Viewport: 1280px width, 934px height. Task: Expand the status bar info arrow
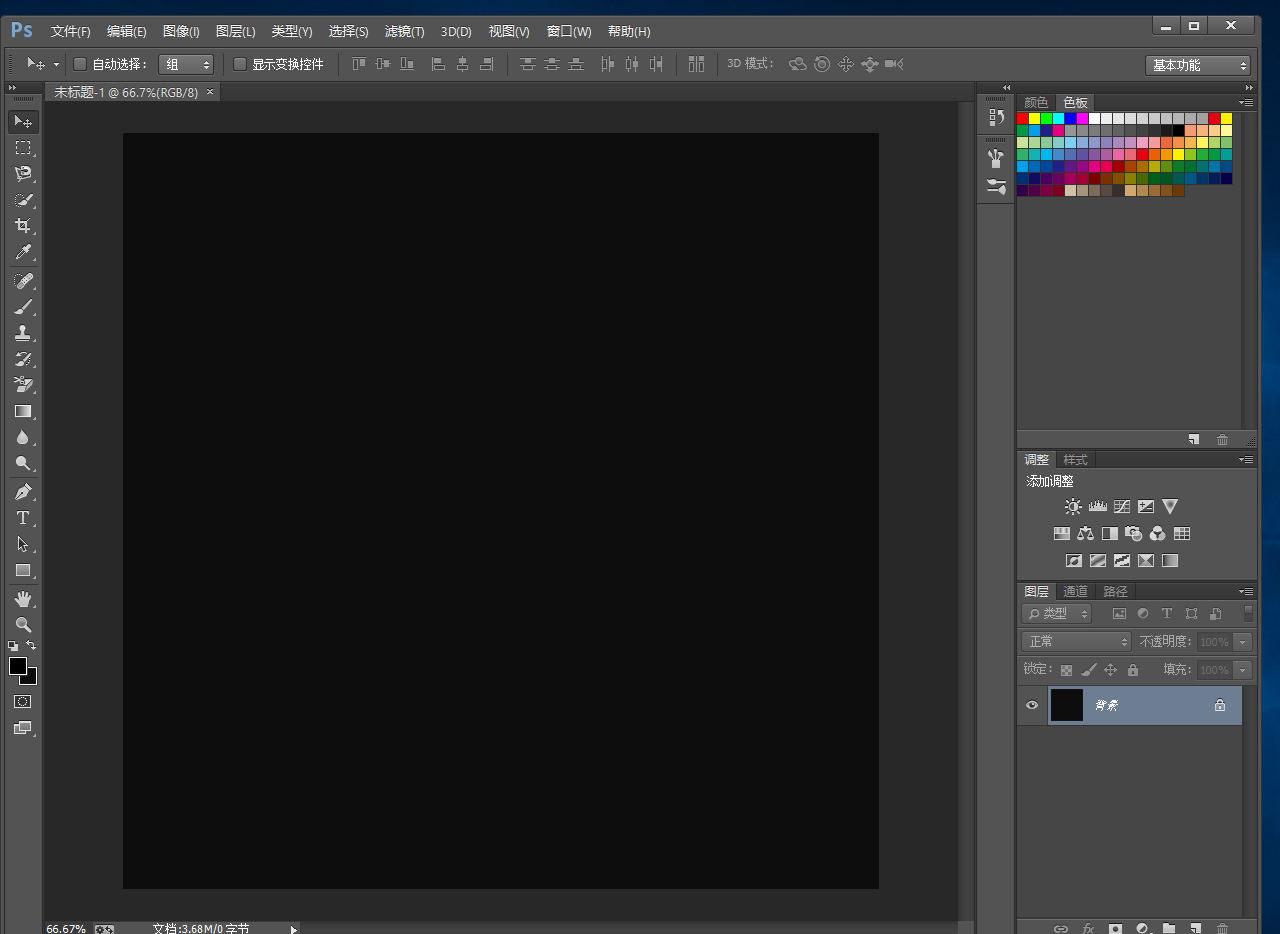293,929
